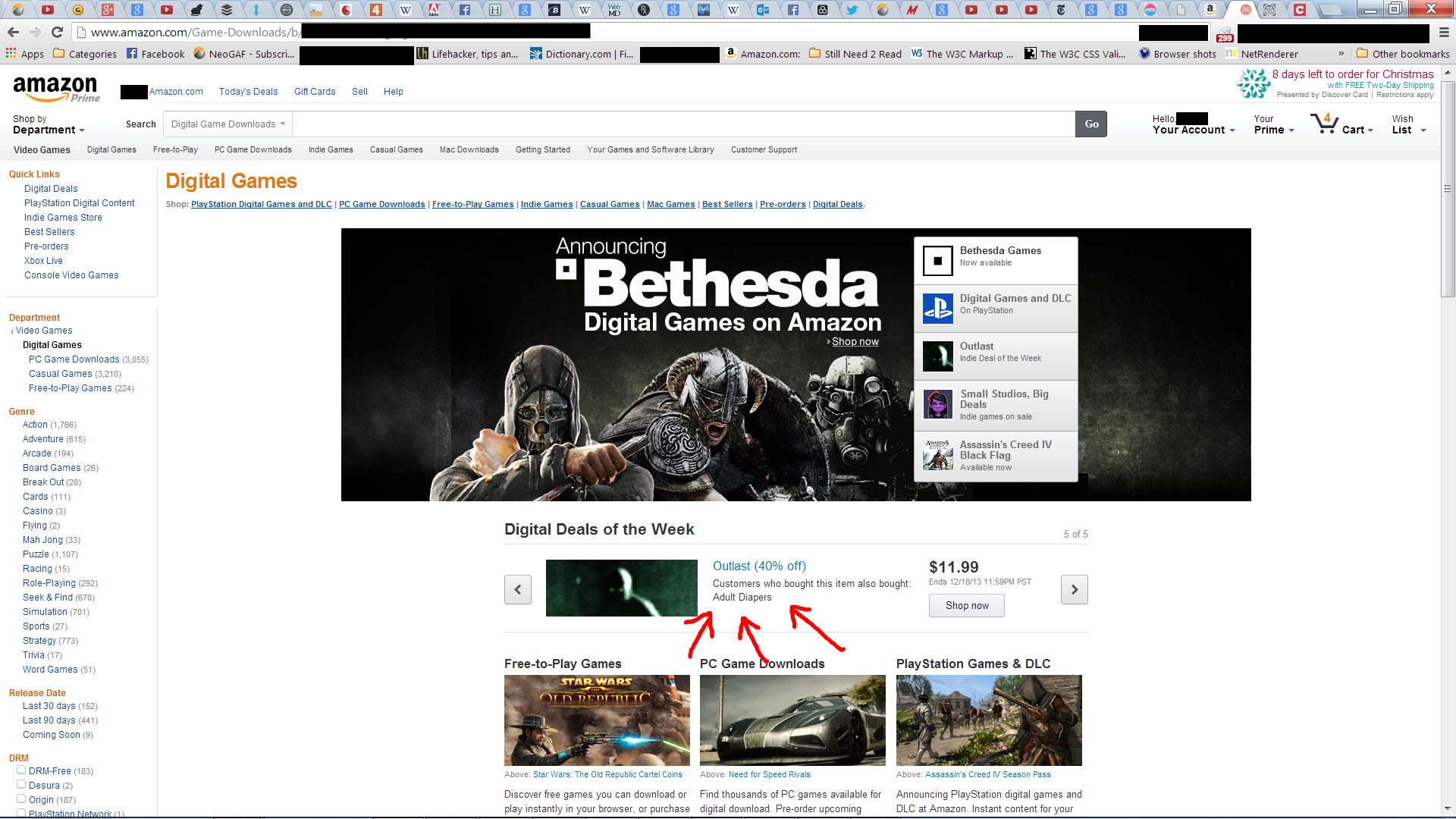Click the Small Studios, Big Deals thumbnail
This screenshot has height=819, width=1456.
[x=937, y=404]
